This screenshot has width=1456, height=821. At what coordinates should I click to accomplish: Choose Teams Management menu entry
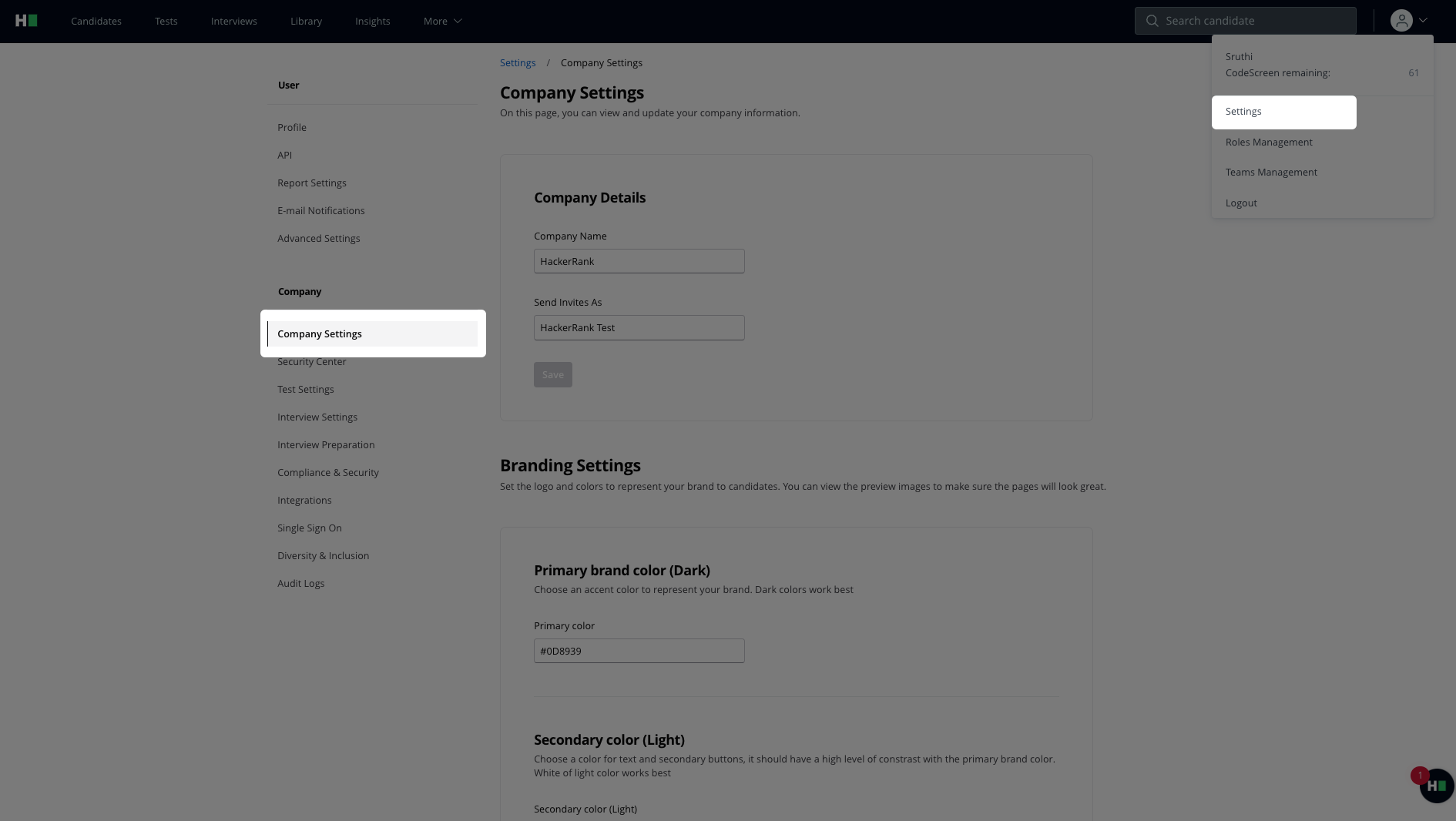click(x=1271, y=173)
